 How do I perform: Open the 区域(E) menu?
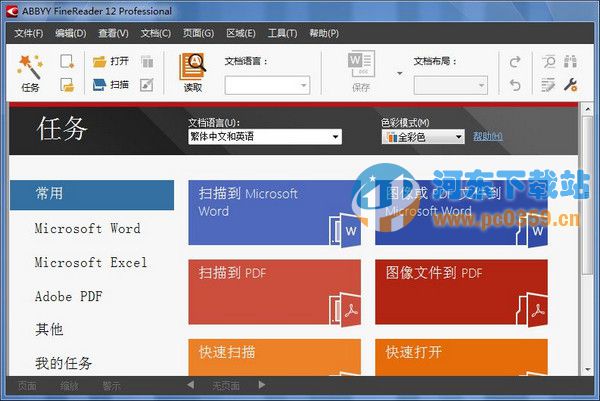tap(241, 33)
